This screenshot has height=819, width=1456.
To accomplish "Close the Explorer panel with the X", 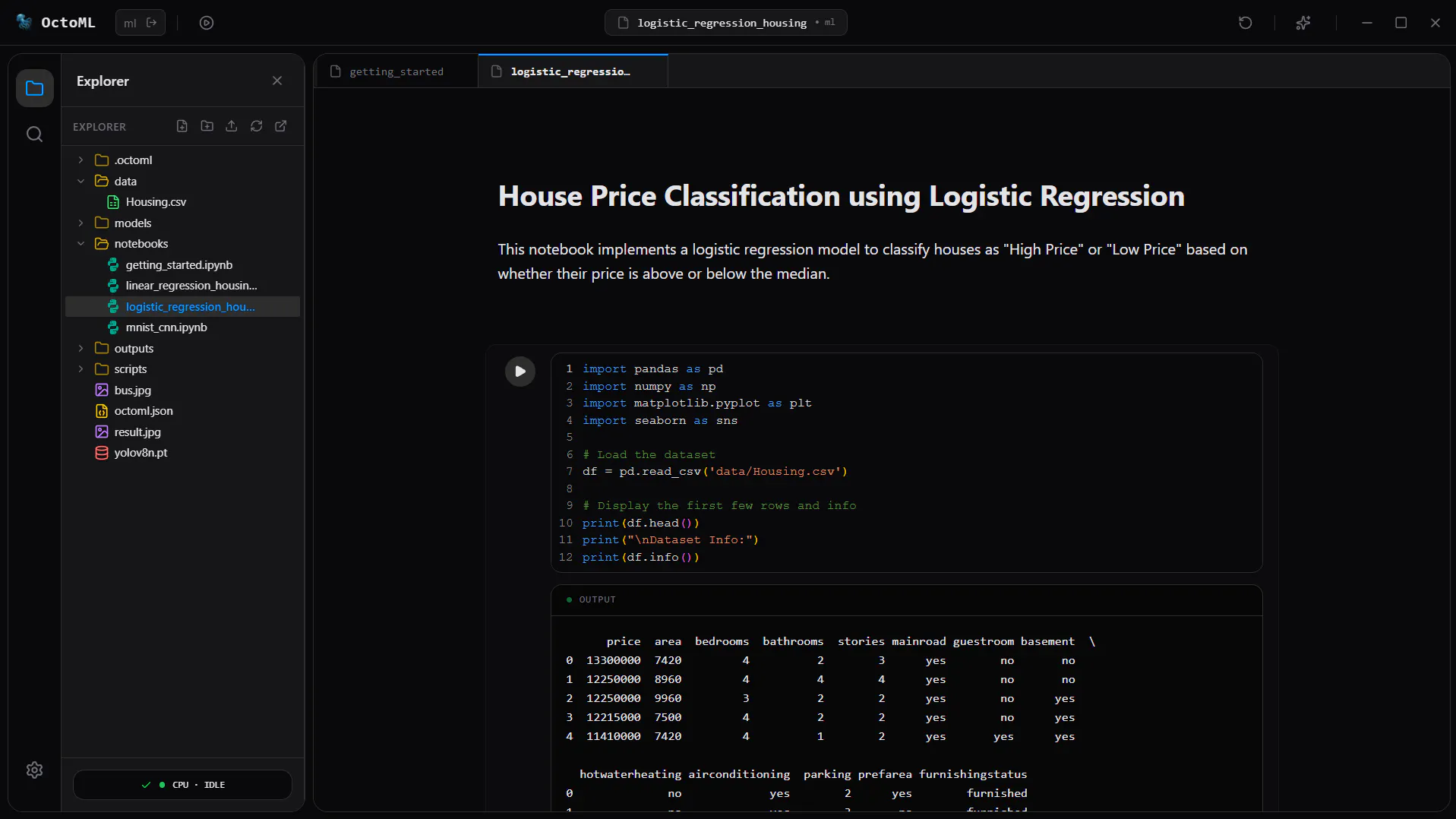I will coord(277,81).
